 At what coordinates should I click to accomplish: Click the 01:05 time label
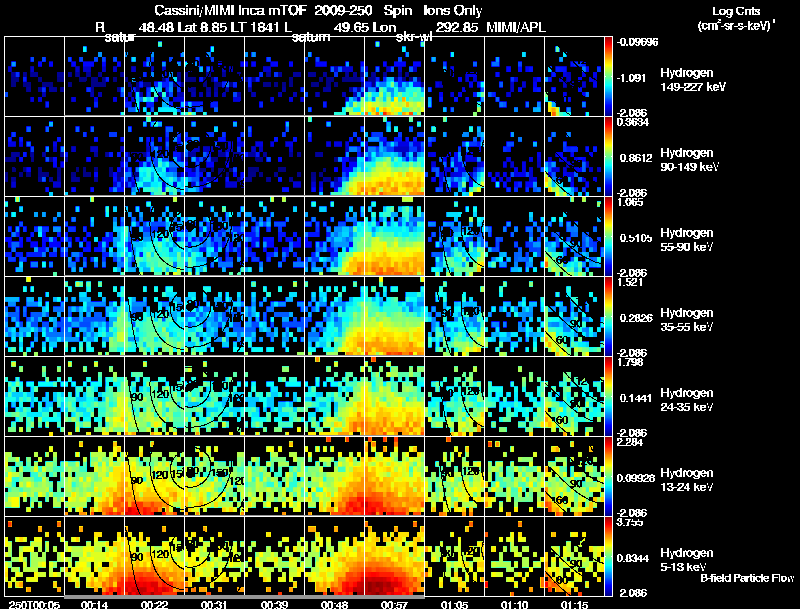point(454,604)
